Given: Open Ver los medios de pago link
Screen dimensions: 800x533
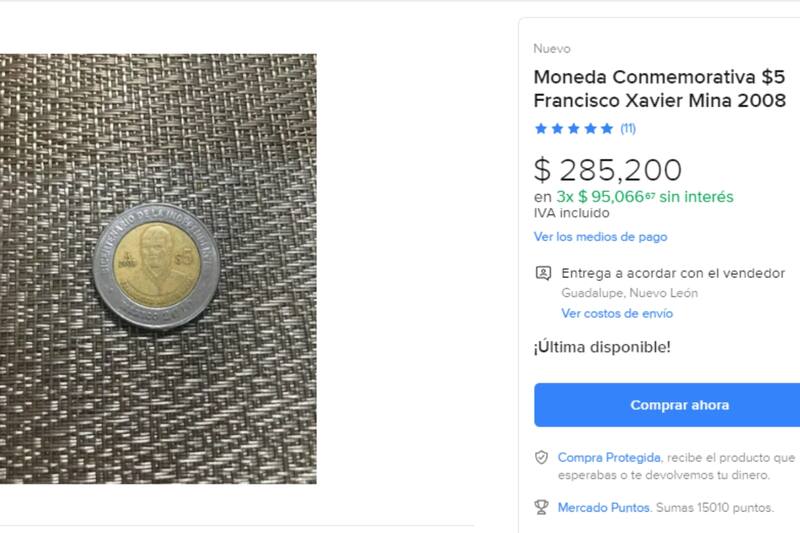Looking at the screenshot, I should [601, 237].
